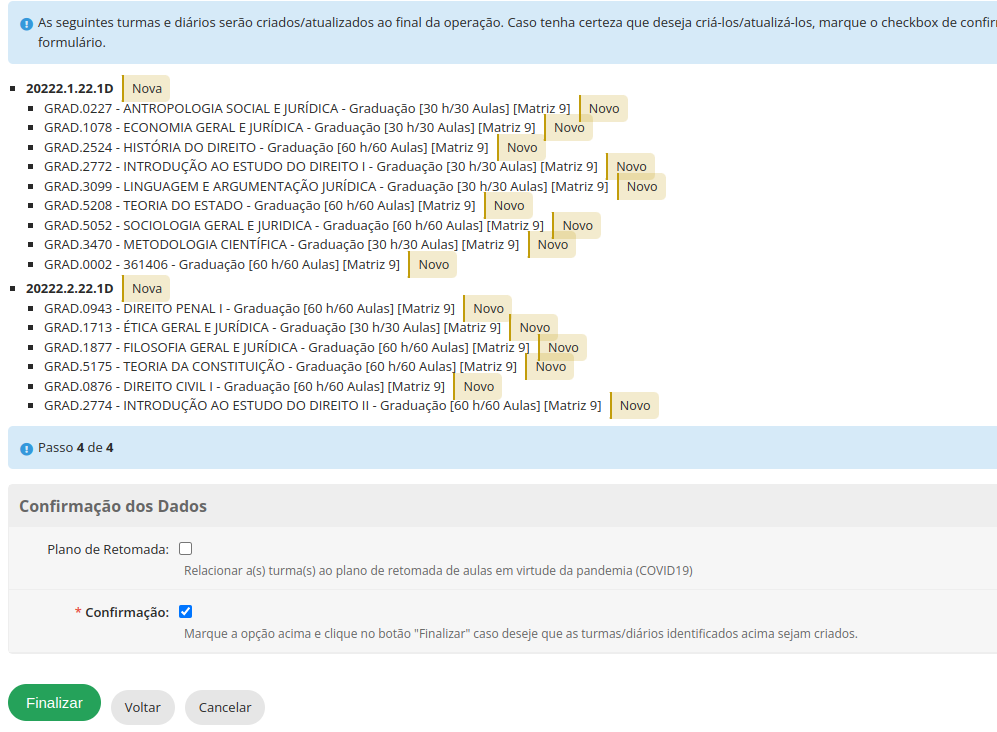The width and height of the screenshot is (997, 732).
Task: Click the Confirmação dos Dados section header
Action: 113,506
